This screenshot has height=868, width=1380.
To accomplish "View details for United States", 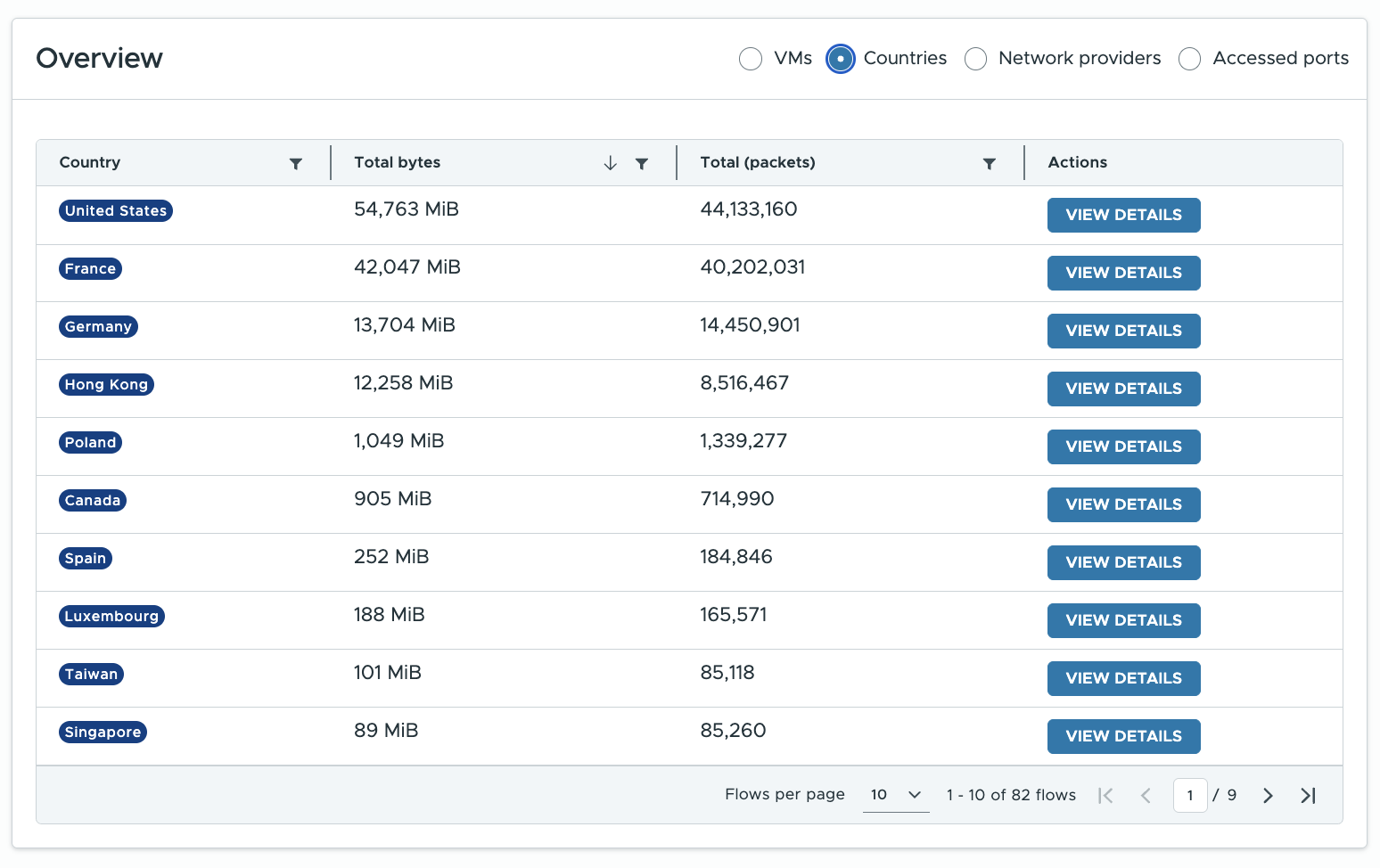I will (x=1123, y=215).
